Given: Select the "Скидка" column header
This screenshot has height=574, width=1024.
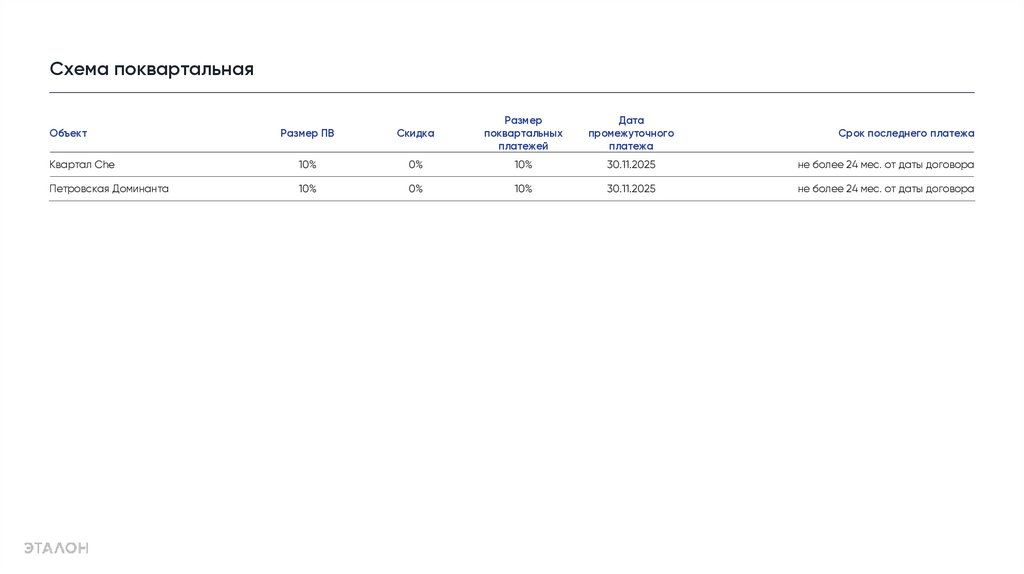Looking at the screenshot, I should tap(415, 133).
